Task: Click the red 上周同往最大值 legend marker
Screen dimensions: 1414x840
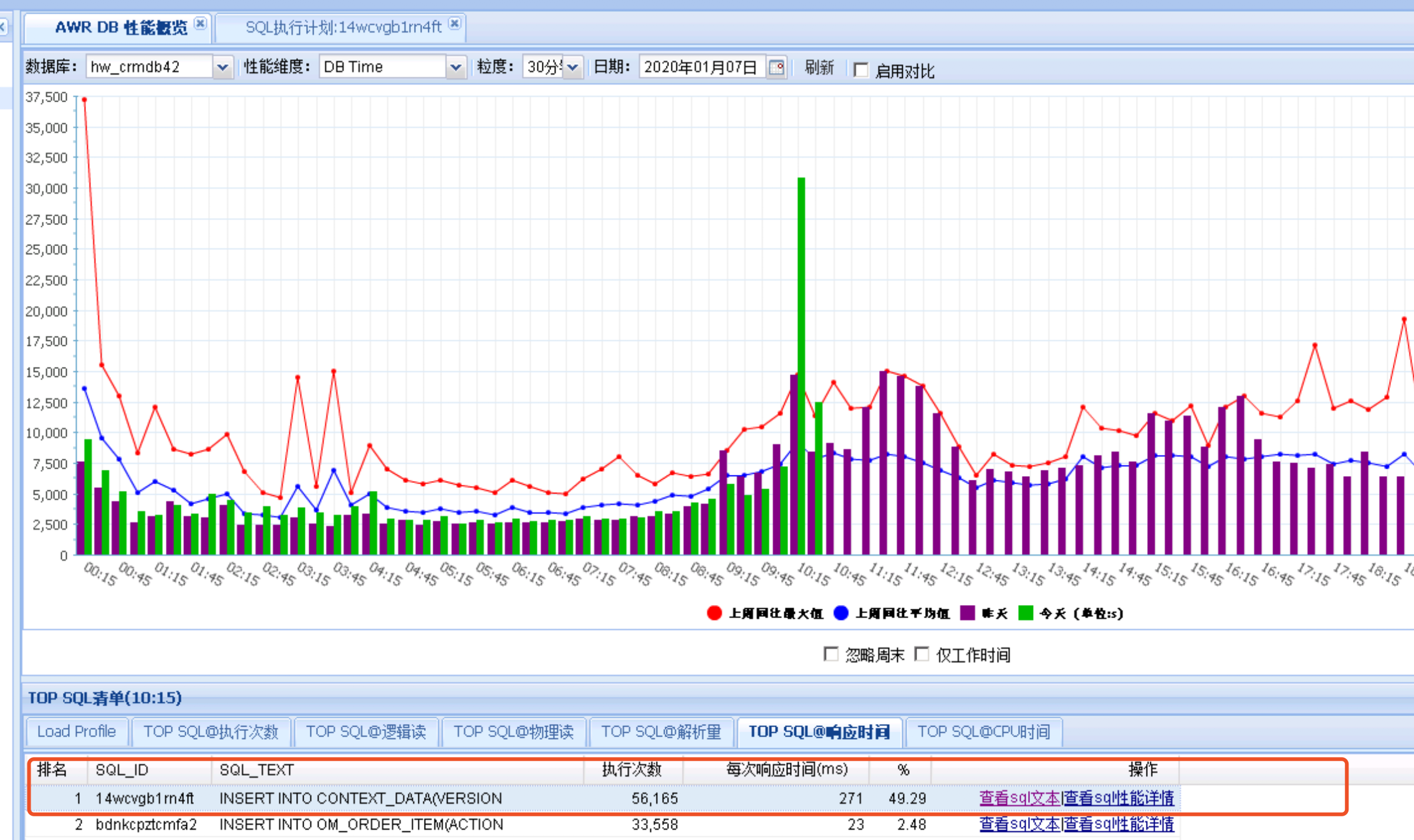Action: [714, 613]
